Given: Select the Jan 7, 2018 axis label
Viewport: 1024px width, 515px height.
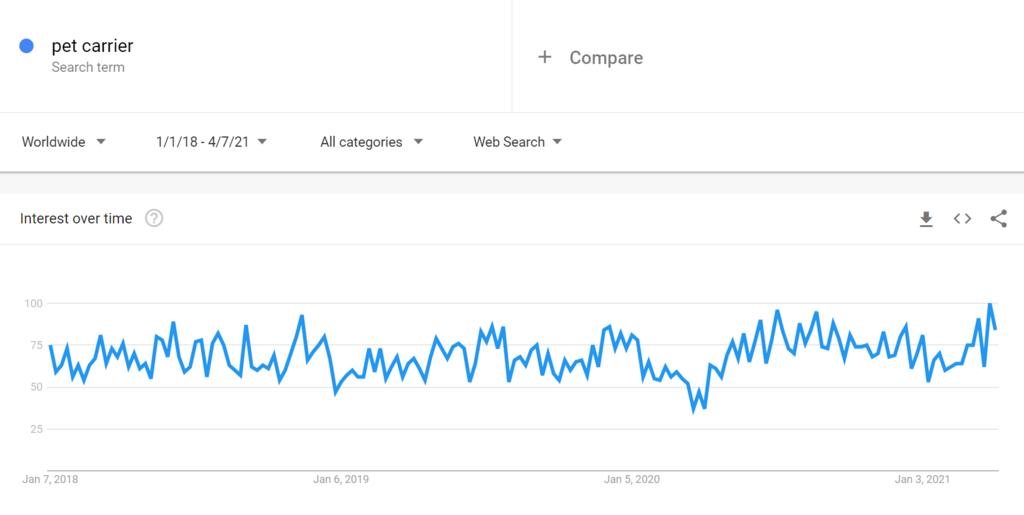Looking at the screenshot, I should (x=50, y=479).
